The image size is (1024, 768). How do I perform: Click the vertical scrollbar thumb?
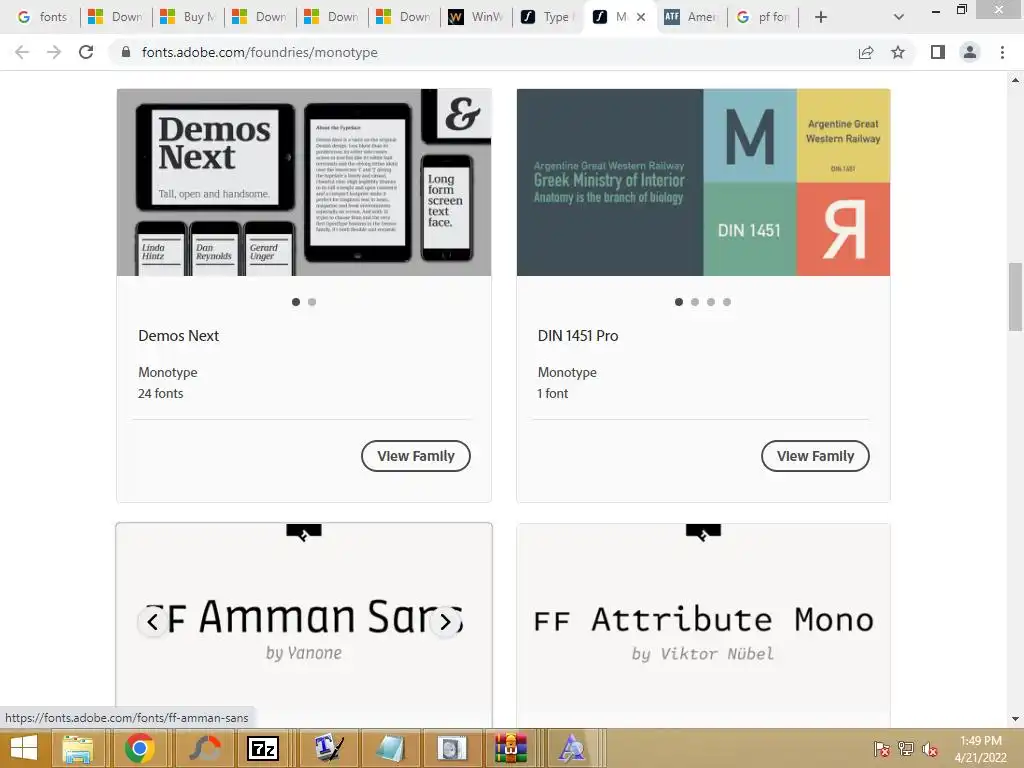click(x=1015, y=296)
